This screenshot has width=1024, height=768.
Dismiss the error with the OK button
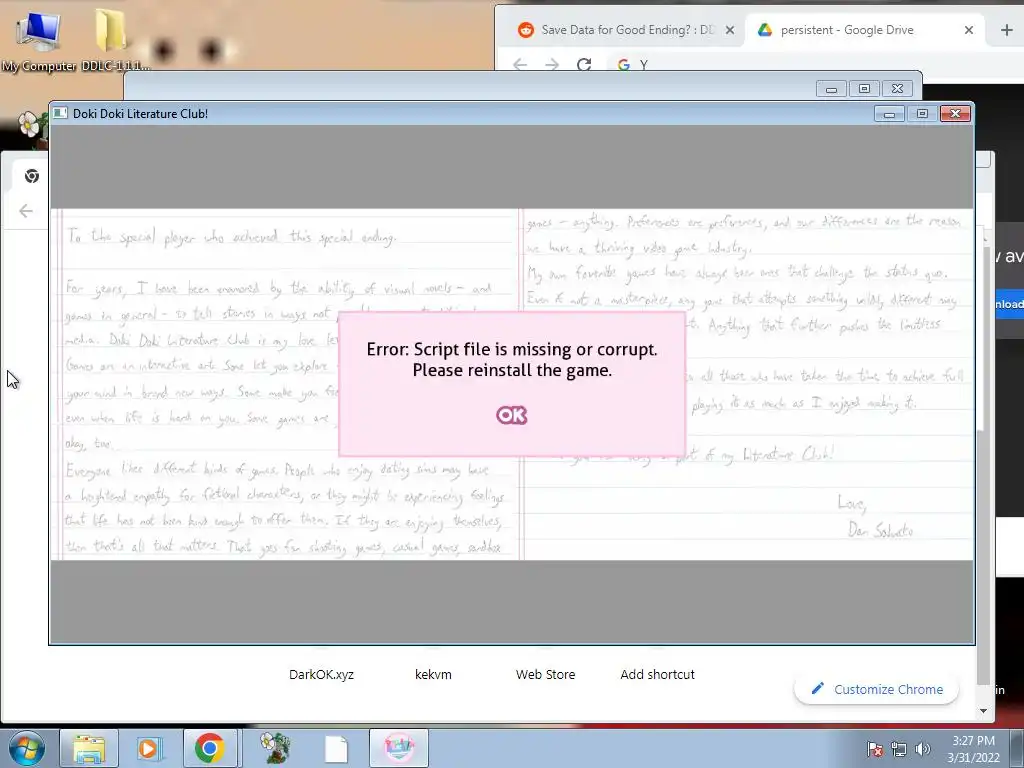(x=511, y=415)
